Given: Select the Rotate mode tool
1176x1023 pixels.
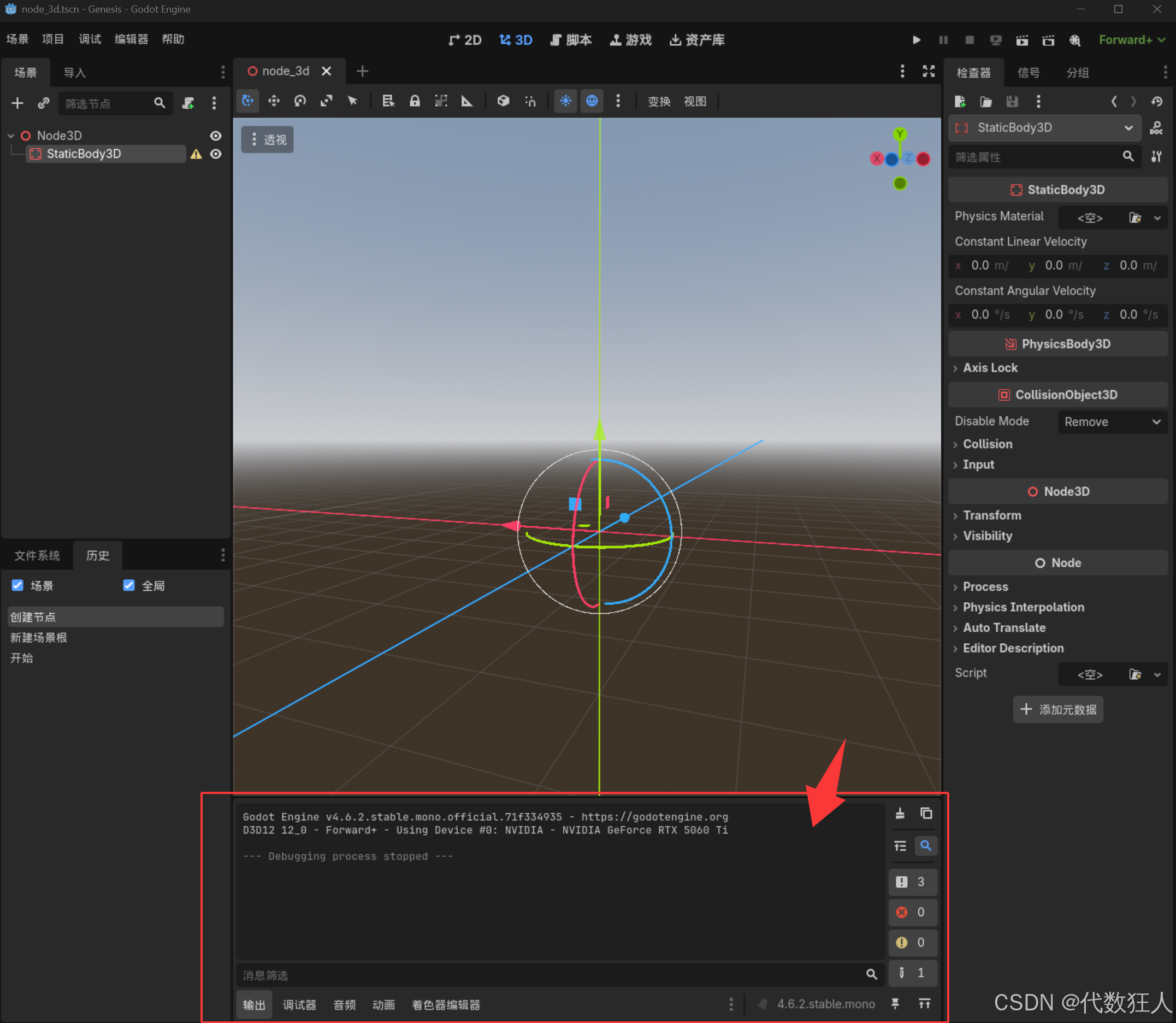Looking at the screenshot, I should pos(300,101).
